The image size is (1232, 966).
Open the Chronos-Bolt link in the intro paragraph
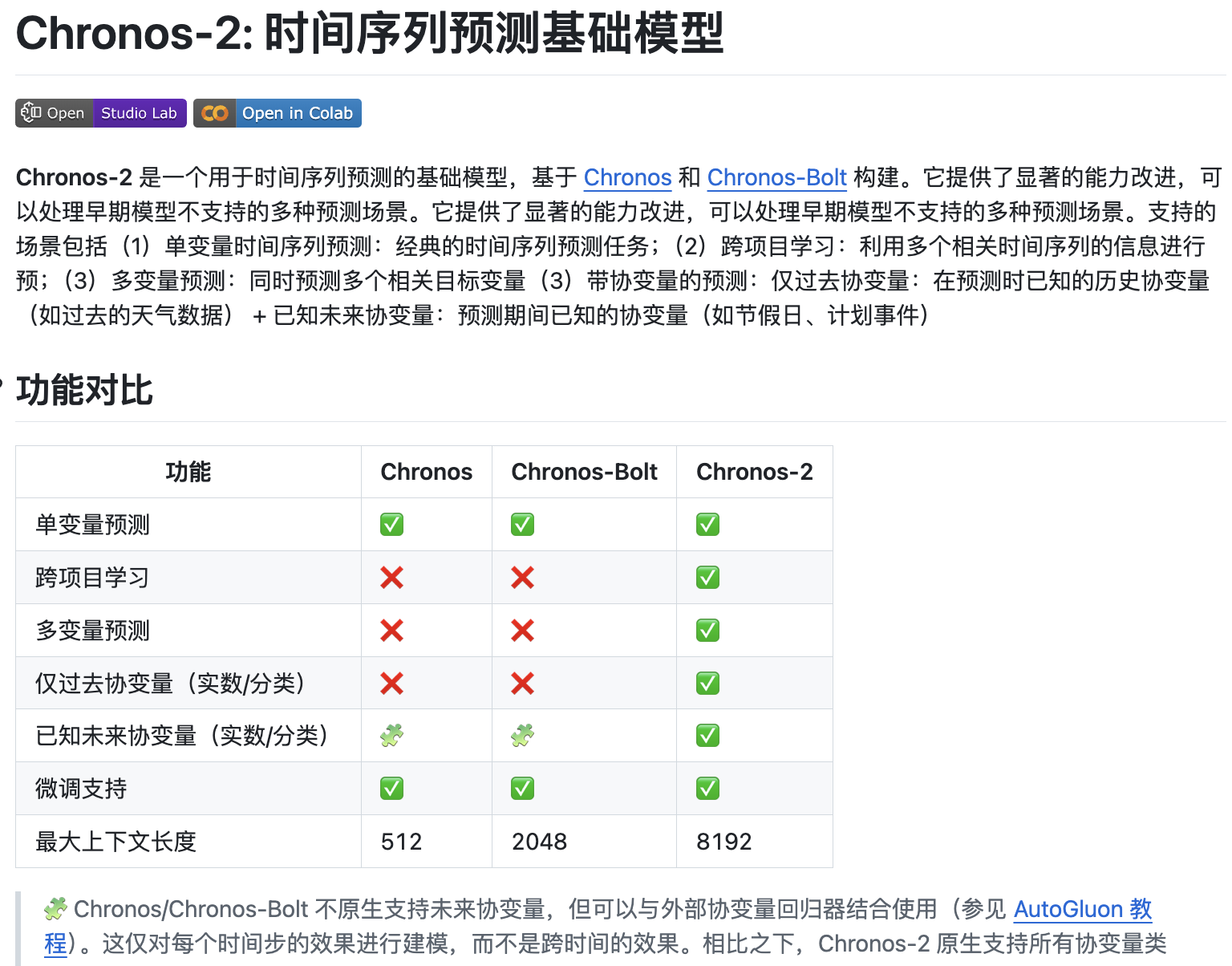(776, 177)
